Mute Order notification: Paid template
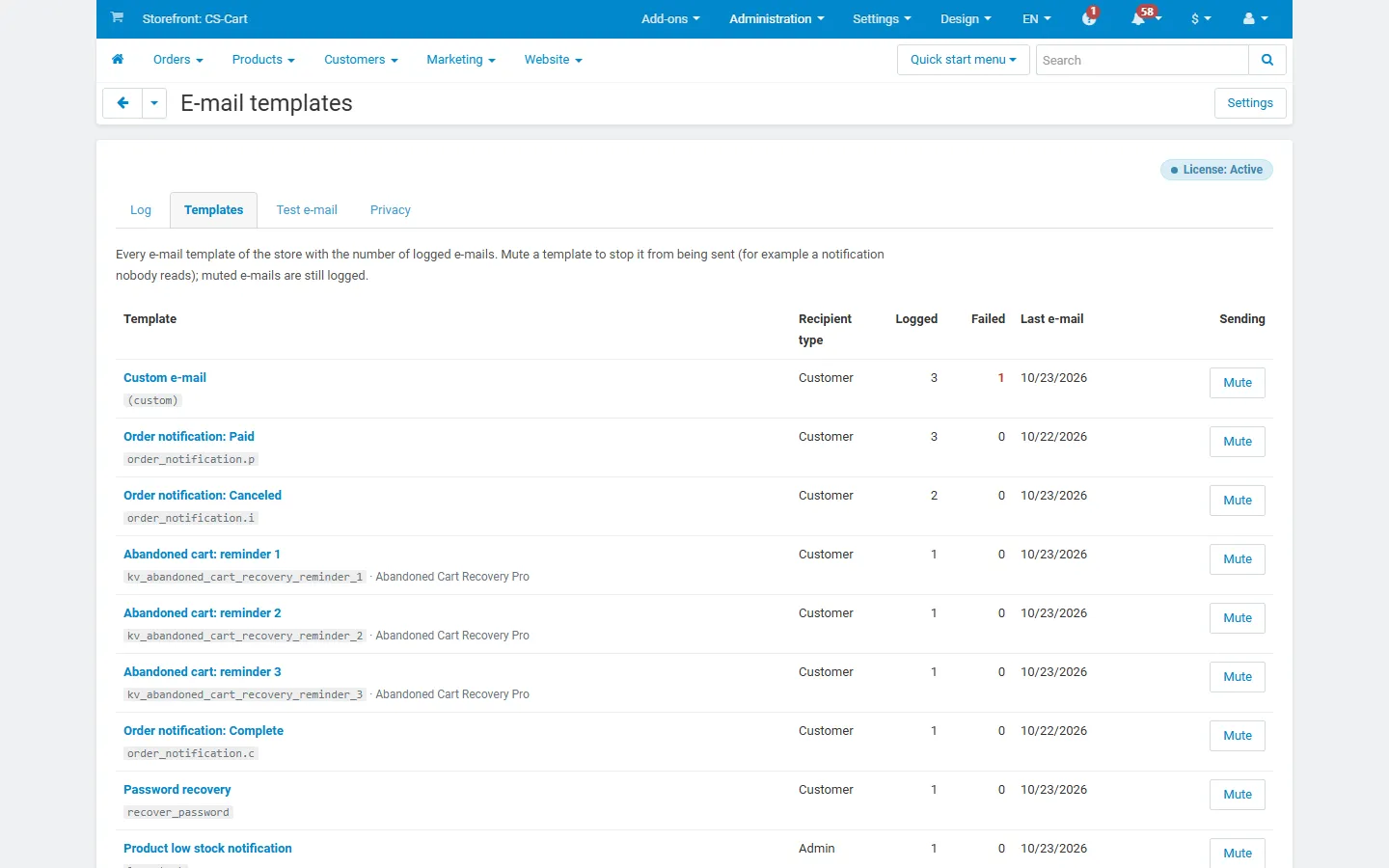The width and height of the screenshot is (1389, 868). (x=1238, y=442)
